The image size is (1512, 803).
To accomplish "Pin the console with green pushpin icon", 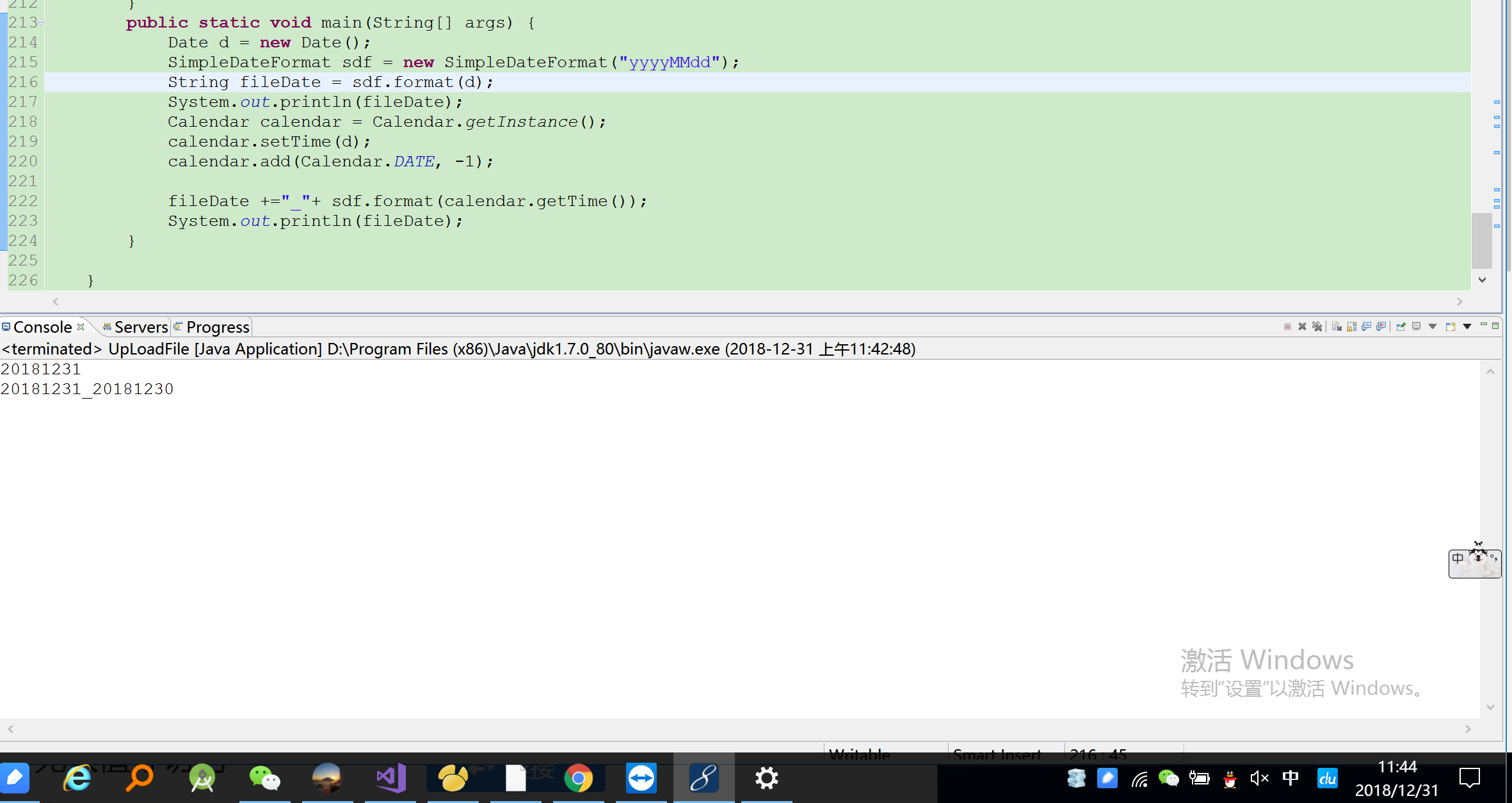I will coord(1401,327).
